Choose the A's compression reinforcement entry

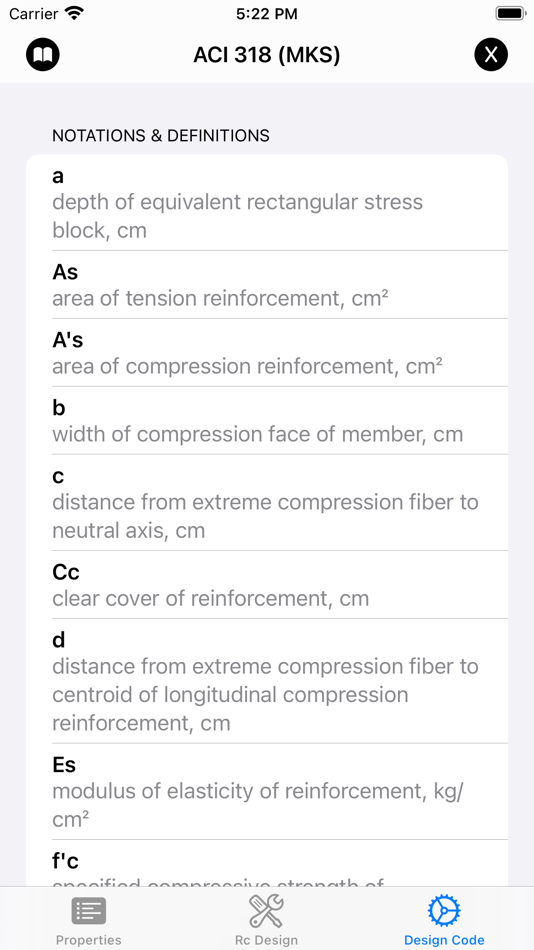coord(267,353)
